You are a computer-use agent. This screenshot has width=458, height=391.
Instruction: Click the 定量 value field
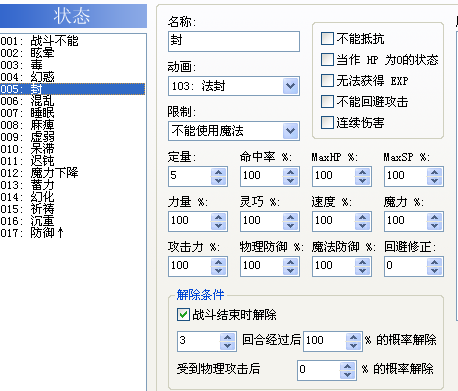click(190, 176)
